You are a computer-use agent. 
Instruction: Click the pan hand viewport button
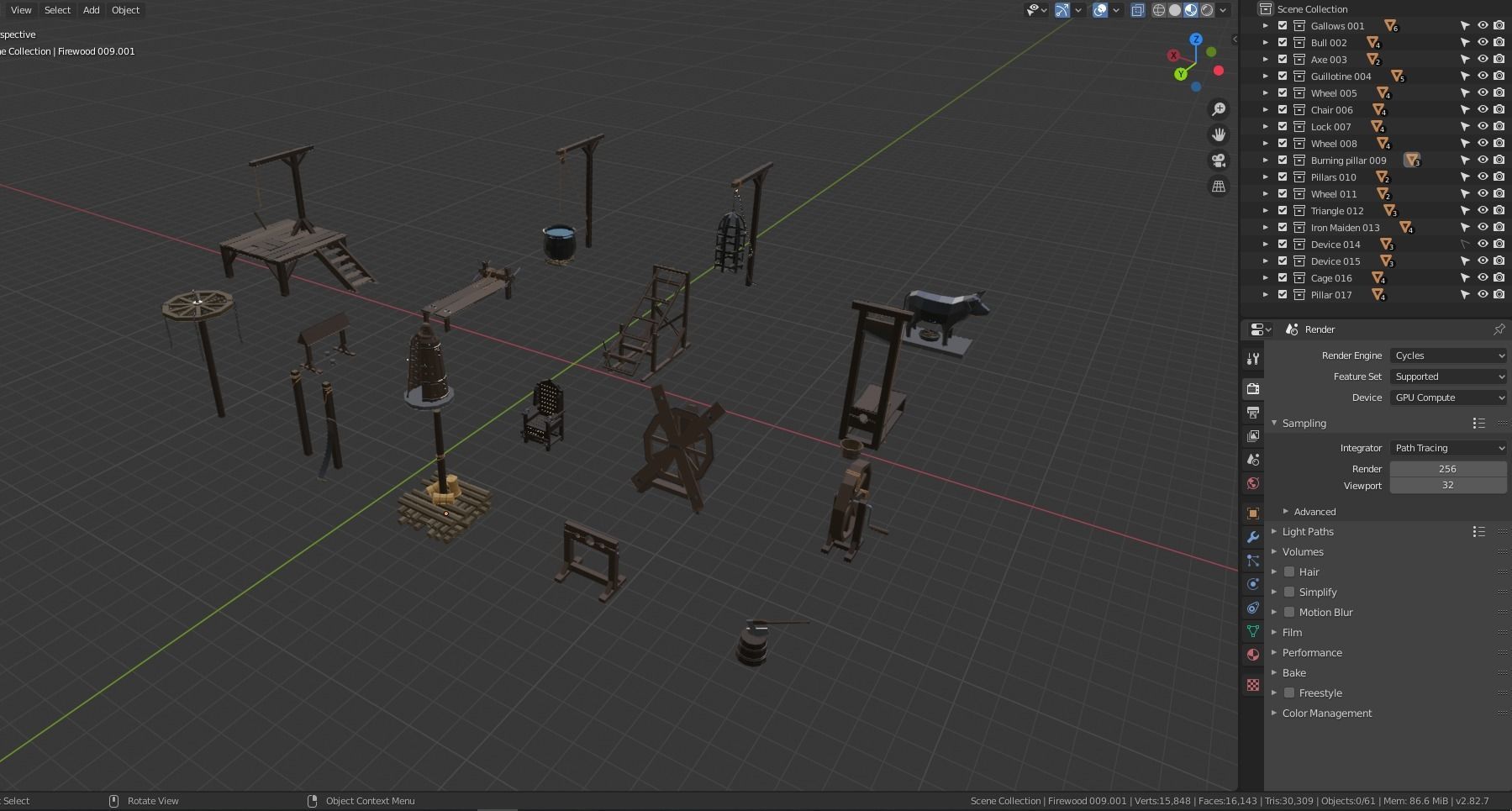[1219, 134]
